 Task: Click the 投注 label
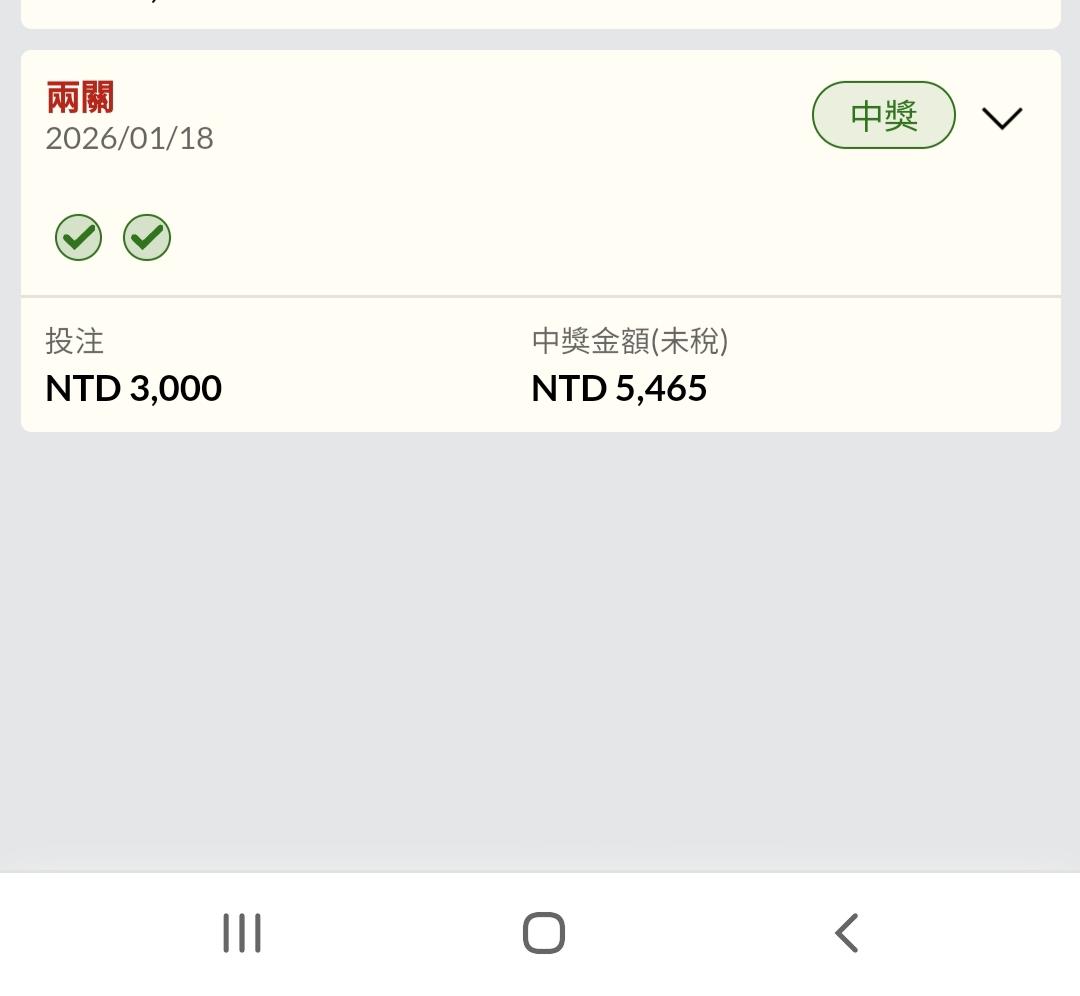pos(75,342)
